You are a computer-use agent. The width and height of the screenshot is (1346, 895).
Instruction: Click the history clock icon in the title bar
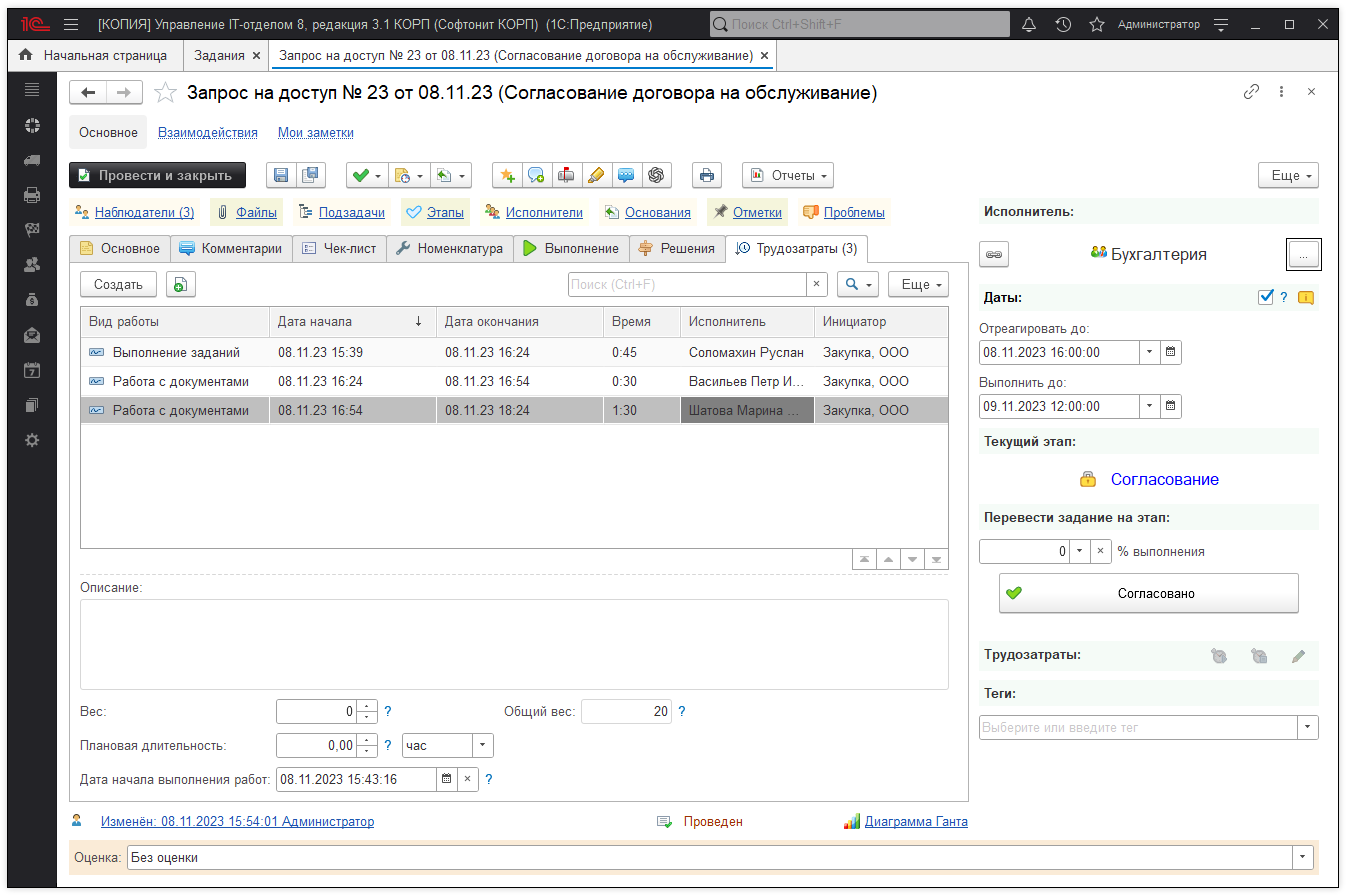click(x=1063, y=24)
